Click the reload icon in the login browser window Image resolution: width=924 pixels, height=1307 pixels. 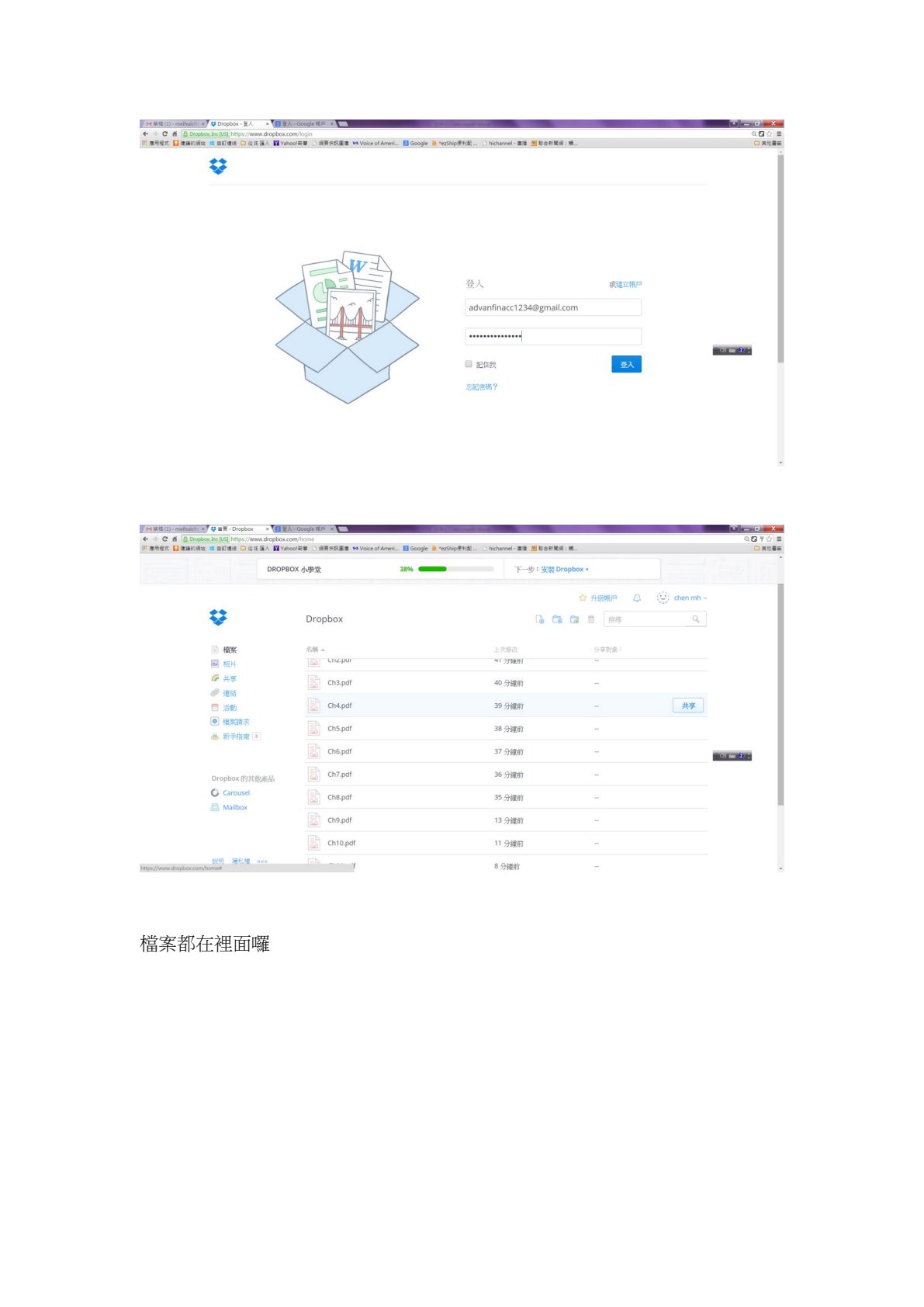(x=164, y=133)
